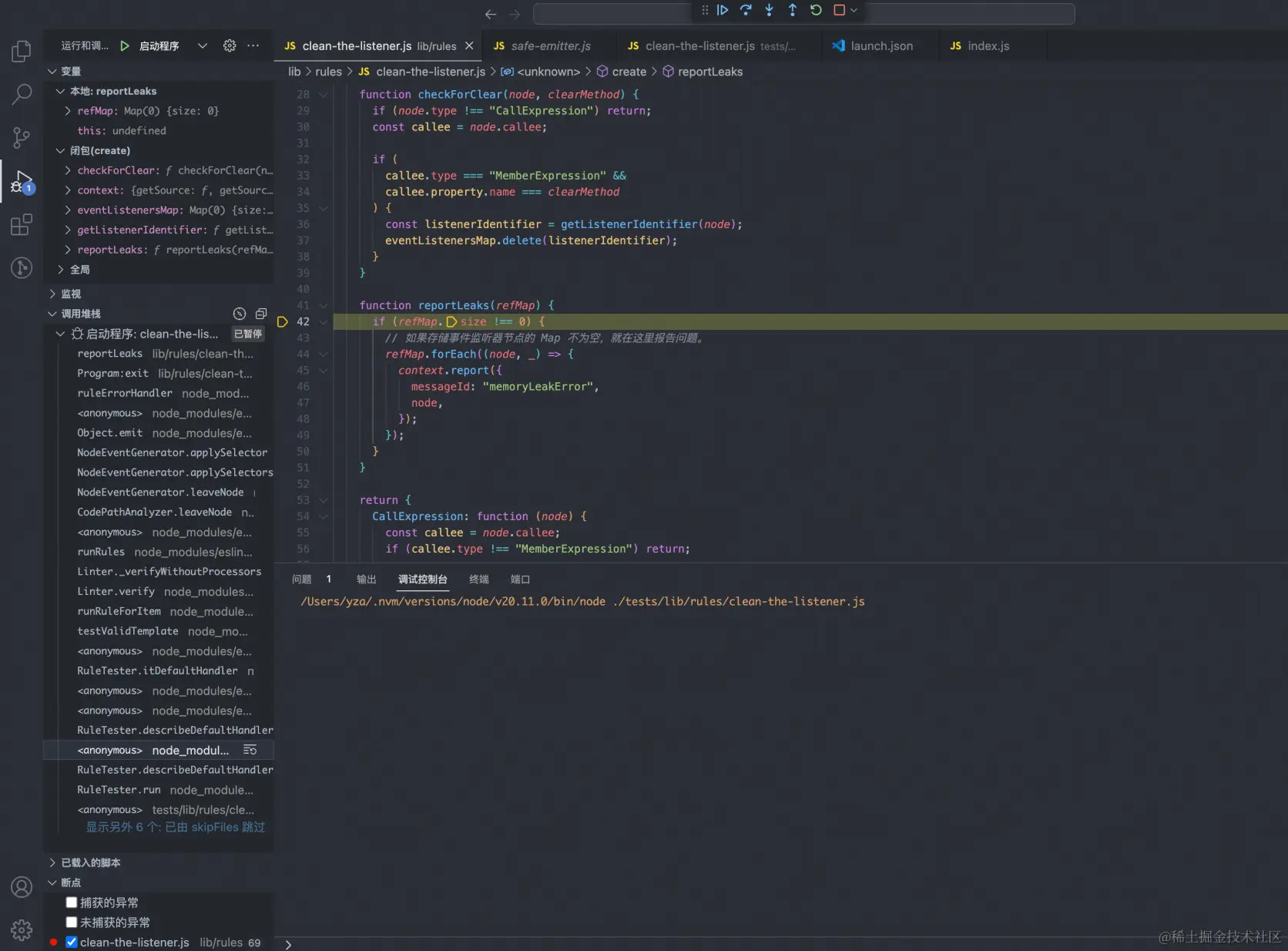Toggle the caught exceptions checkbox
1288x951 pixels.
pos(72,902)
